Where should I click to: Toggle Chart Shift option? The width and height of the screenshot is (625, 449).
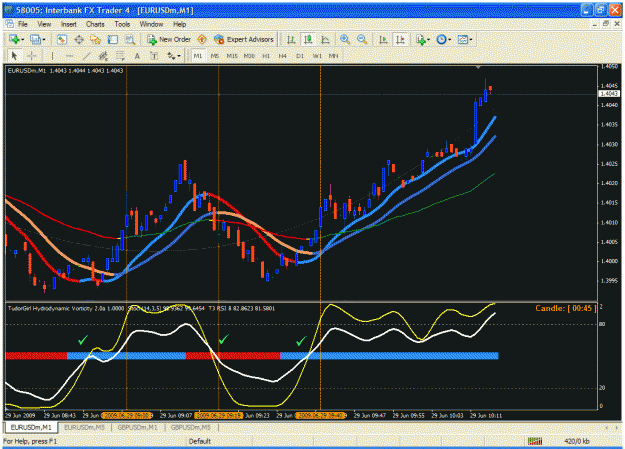(400, 39)
